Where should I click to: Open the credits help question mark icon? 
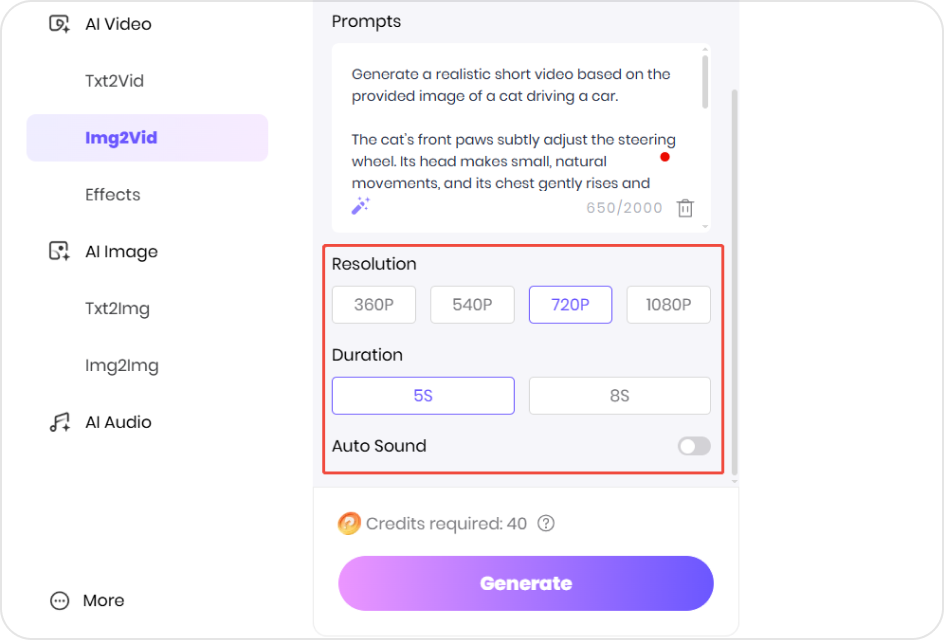[x=544, y=523]
